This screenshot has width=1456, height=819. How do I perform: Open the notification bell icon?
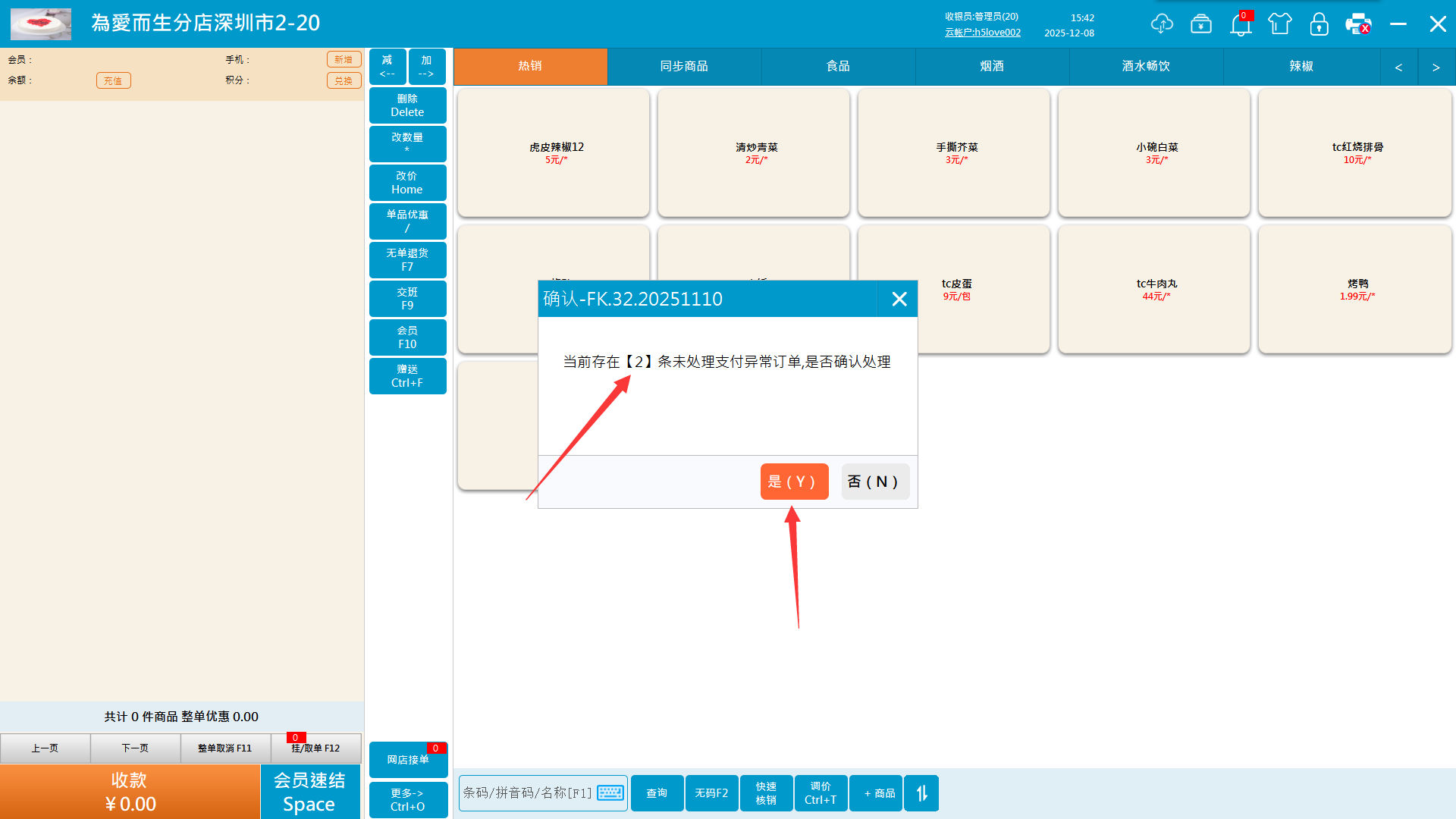coord(1241,24)
